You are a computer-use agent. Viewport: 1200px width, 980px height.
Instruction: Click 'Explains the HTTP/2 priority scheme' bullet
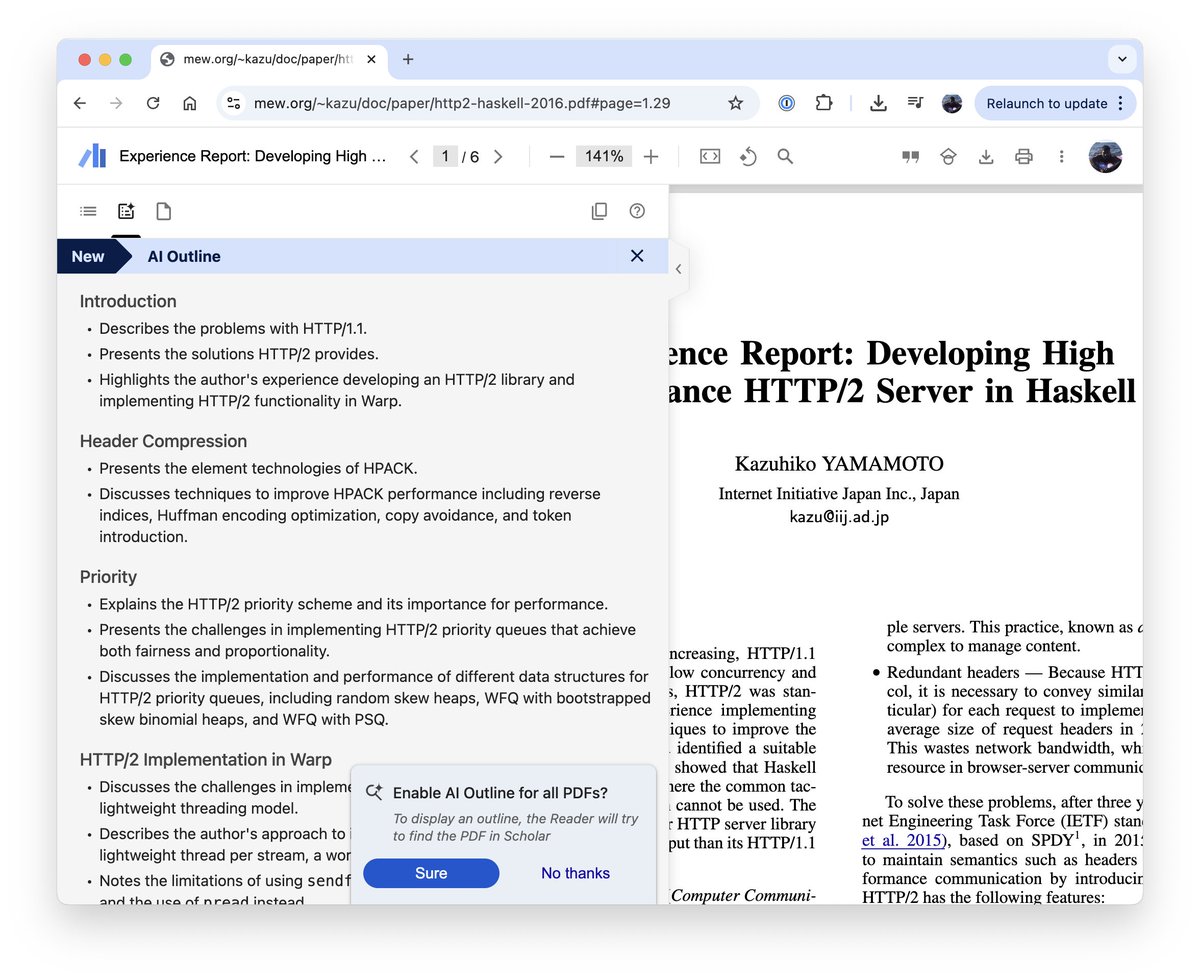click(353, 604)
